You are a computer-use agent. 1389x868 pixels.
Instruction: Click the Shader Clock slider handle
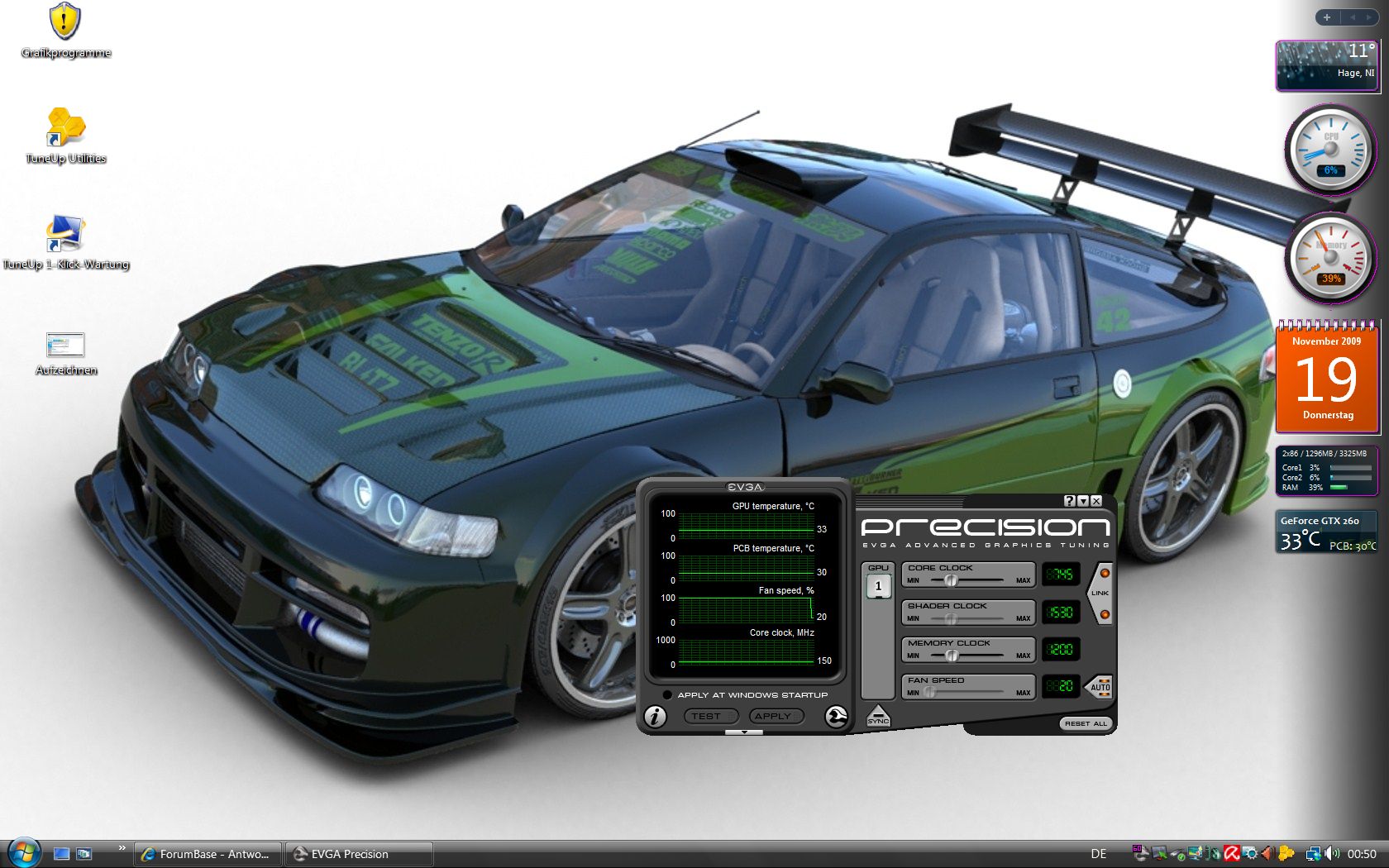point(951,618)
